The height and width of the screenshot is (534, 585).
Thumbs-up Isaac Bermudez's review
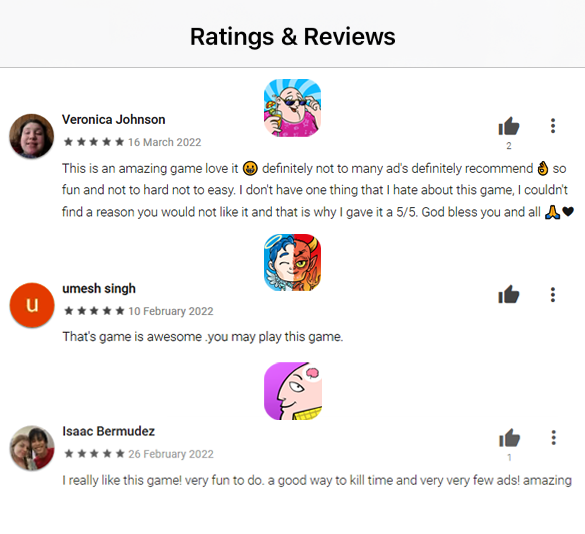(x=510, y=438)
